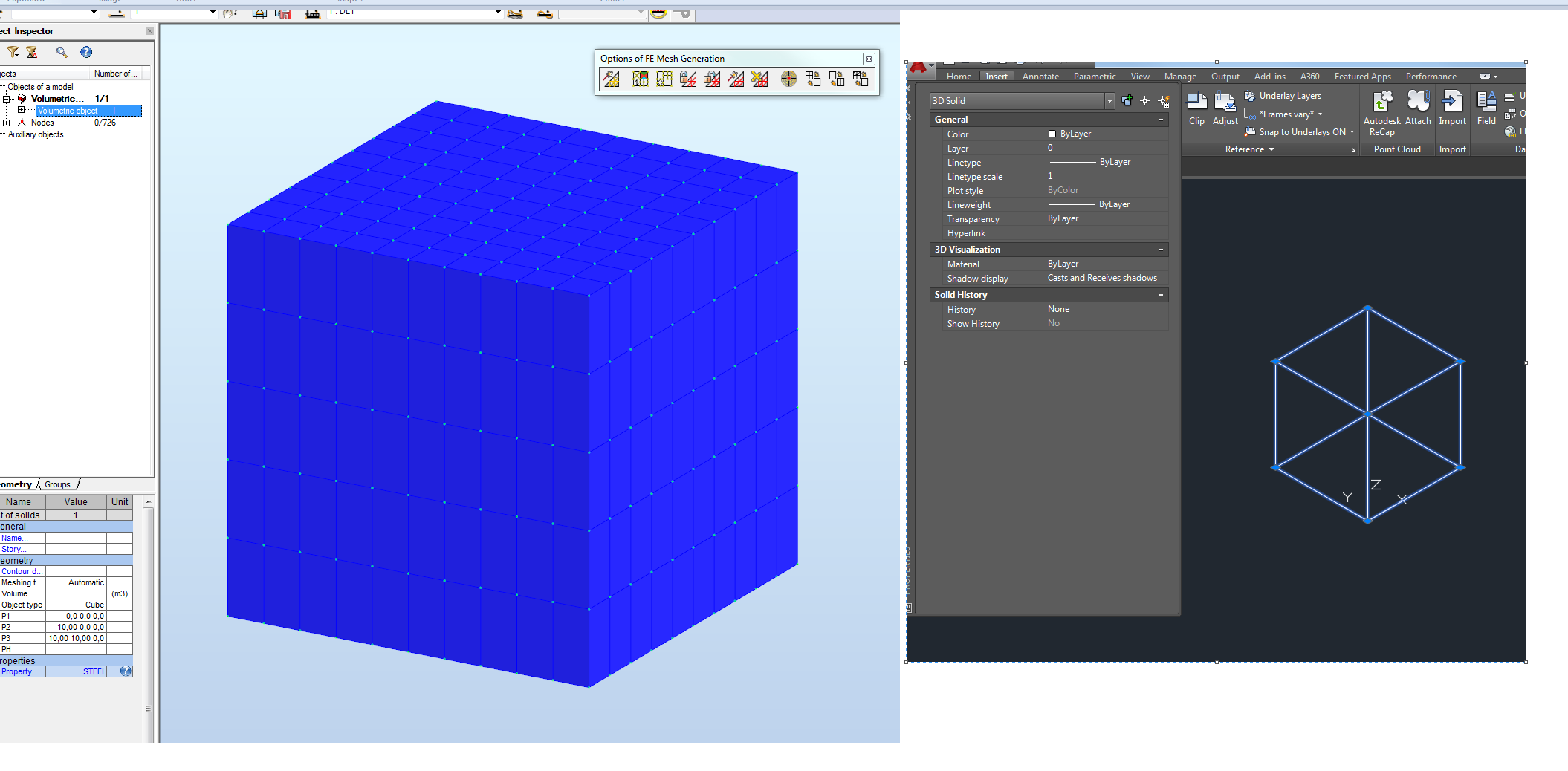Toggle the ByLayer color checkbox

tap(1052, 134)
